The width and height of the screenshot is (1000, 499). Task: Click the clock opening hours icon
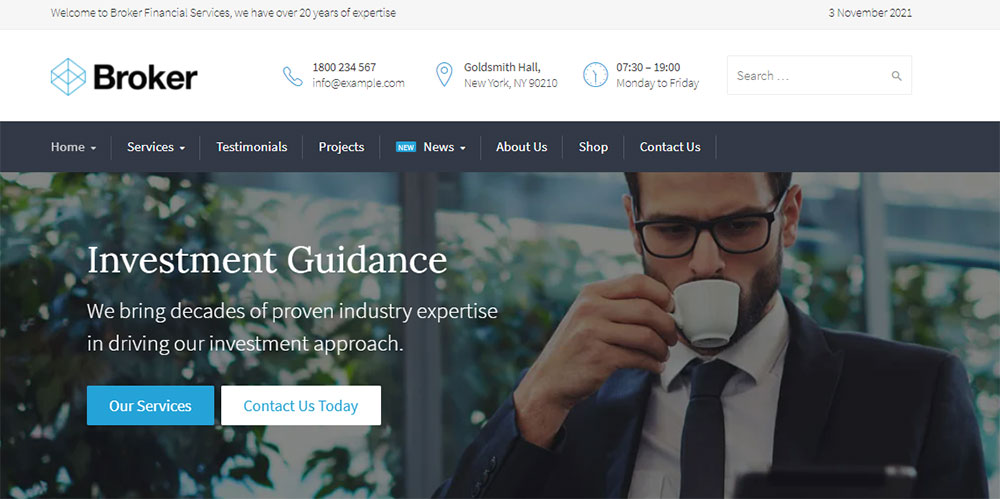tap(595, 75)
